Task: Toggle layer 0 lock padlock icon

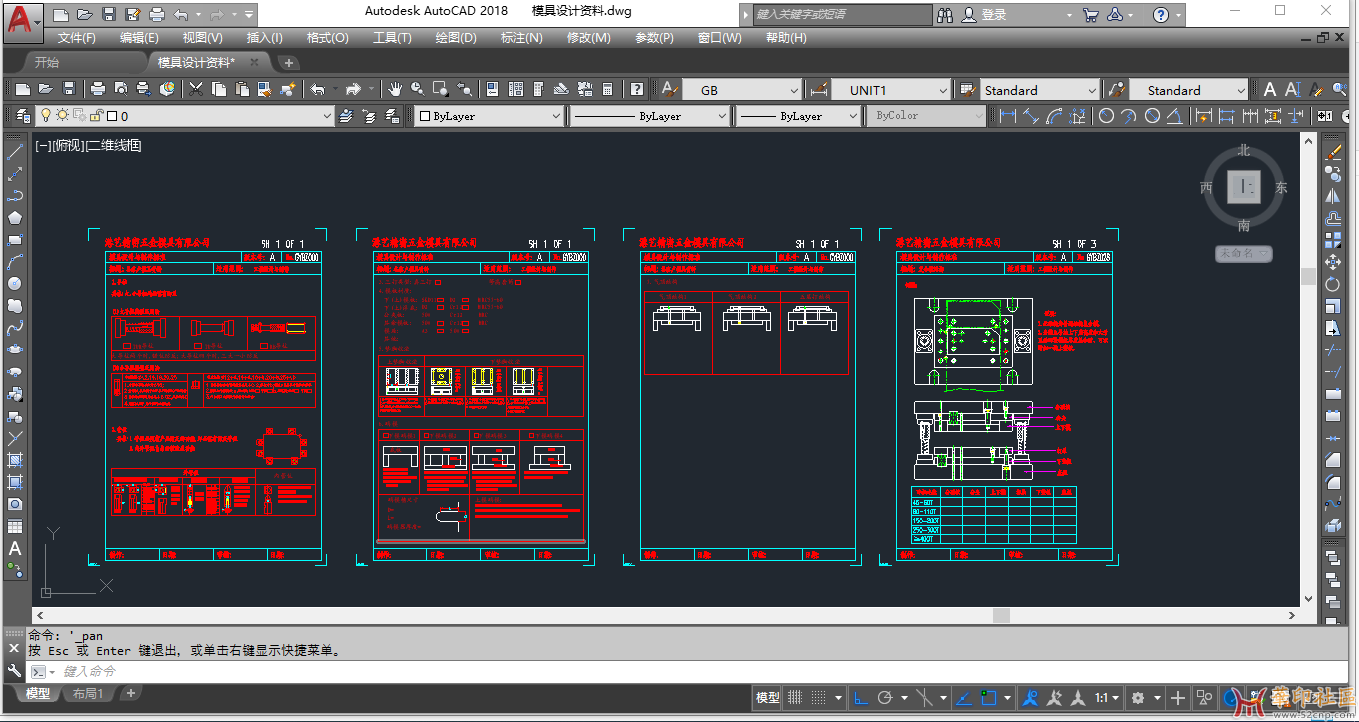Action: [97, 116]
